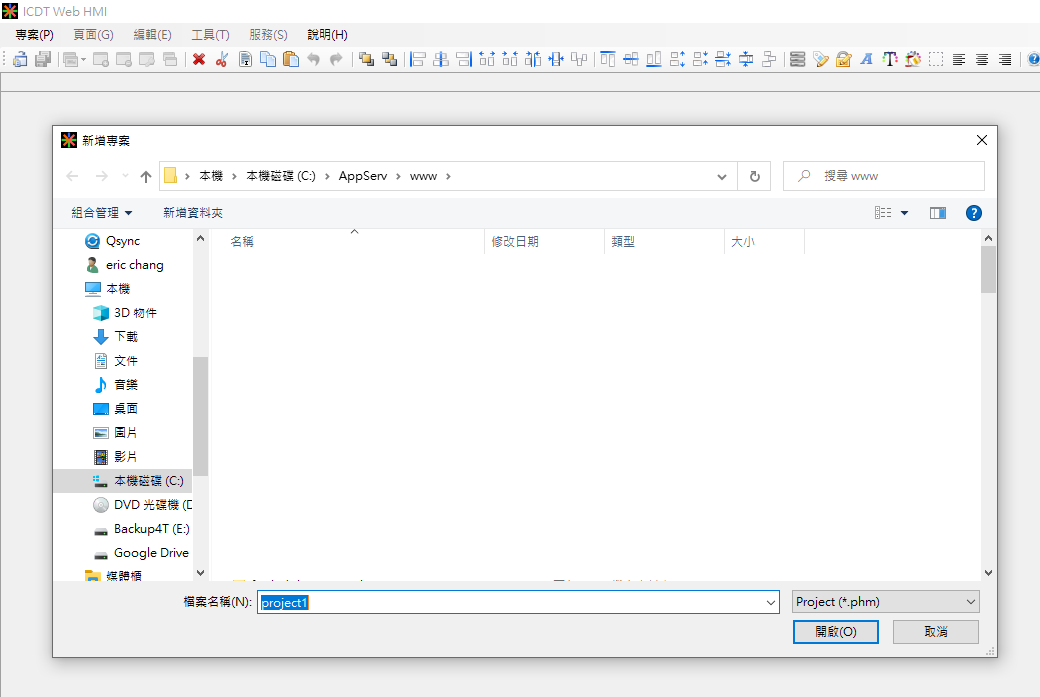Click the 開啟(O) button

[x=835, y=632]
